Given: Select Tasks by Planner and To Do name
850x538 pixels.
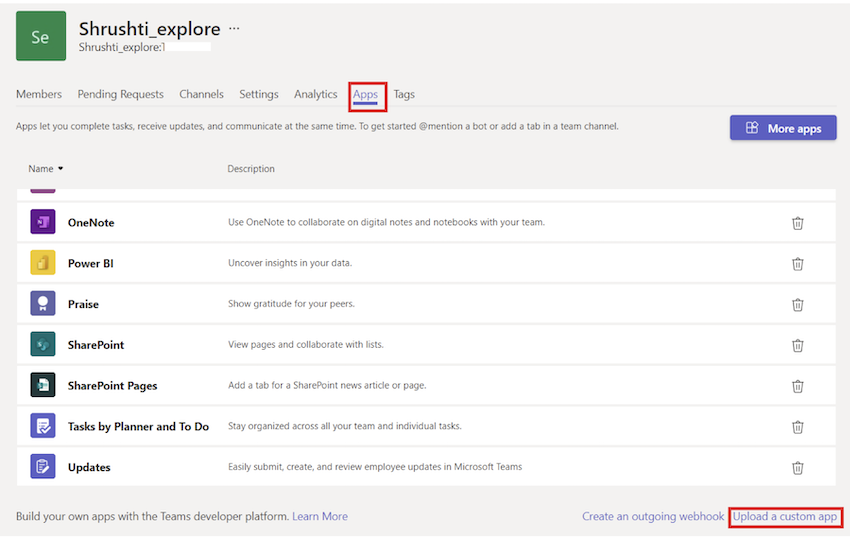Looking at the screenshot, I should [x=138, y=426].
